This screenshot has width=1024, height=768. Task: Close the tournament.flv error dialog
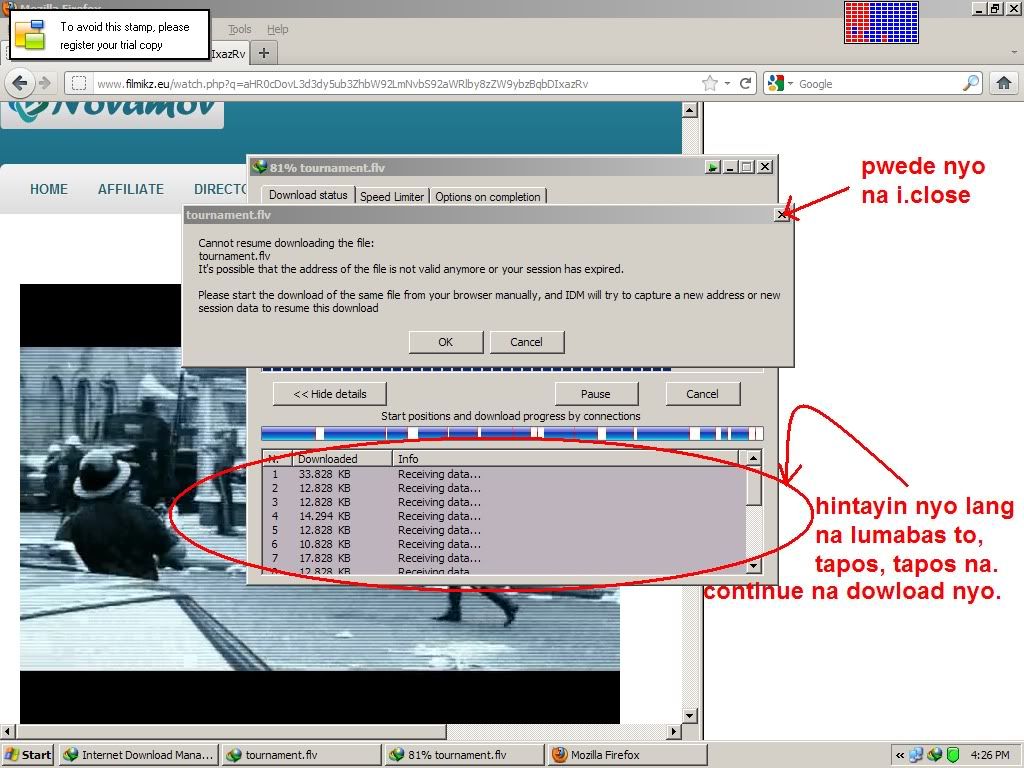[781, 215]
